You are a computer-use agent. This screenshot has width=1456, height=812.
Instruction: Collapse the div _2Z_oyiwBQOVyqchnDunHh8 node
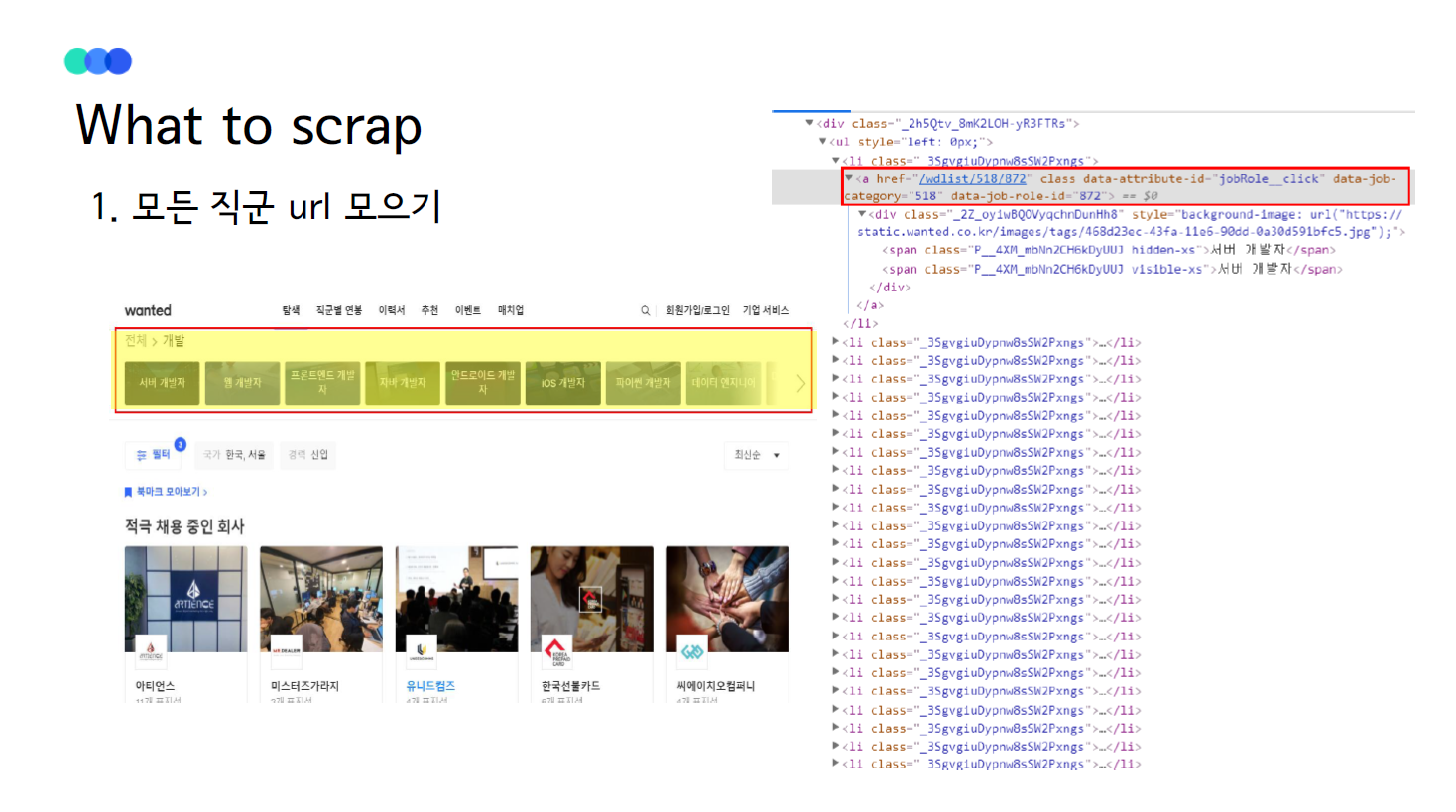tap(862, 214)
